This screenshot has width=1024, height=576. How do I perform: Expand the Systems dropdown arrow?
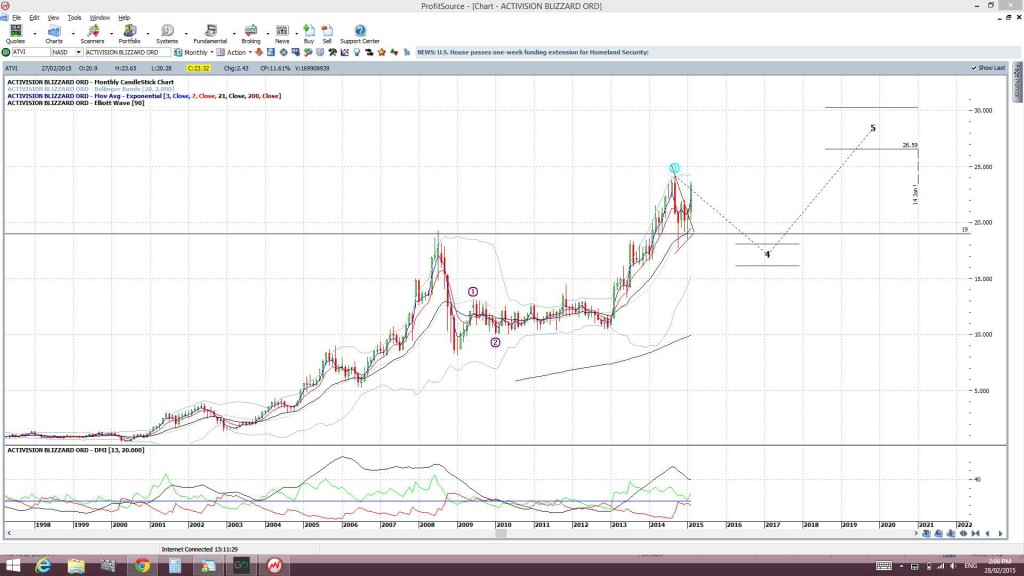point(185,34)
